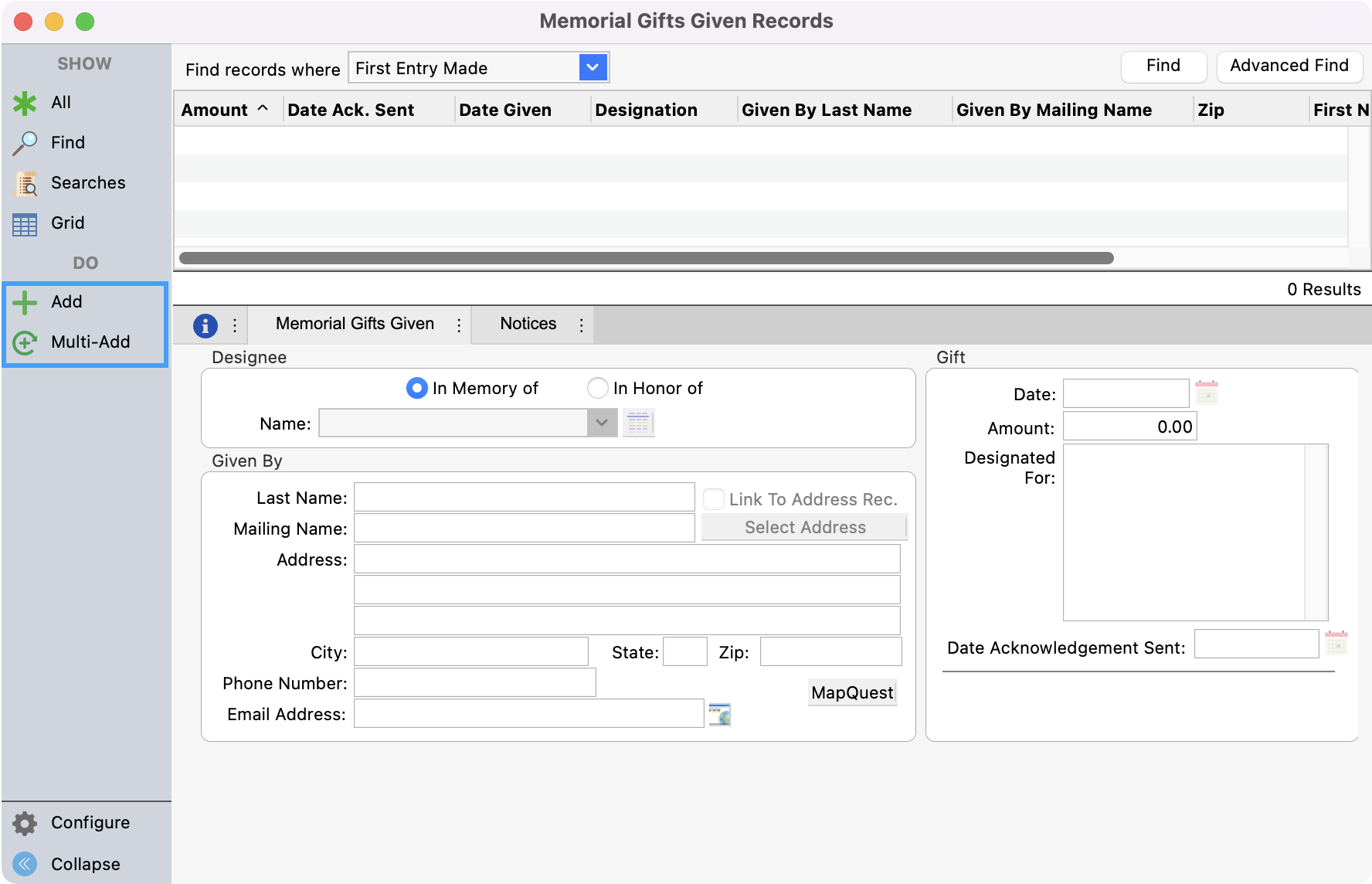
Task: Expand the Designee Name dropdown
Action: 602,423
